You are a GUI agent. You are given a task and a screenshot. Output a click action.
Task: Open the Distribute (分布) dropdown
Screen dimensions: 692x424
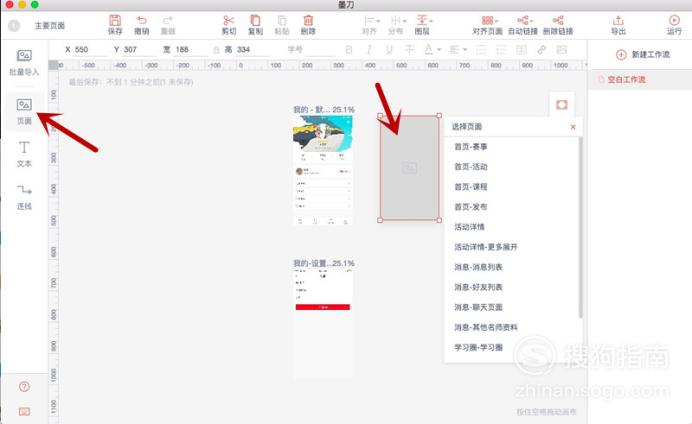(x=396, y=25)
